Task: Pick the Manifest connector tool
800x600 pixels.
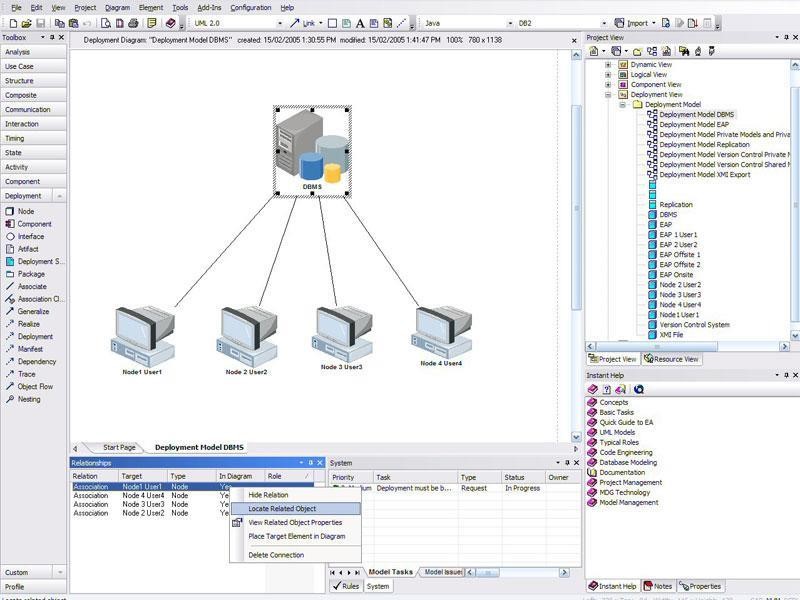Action: click(x=31, y=349)
